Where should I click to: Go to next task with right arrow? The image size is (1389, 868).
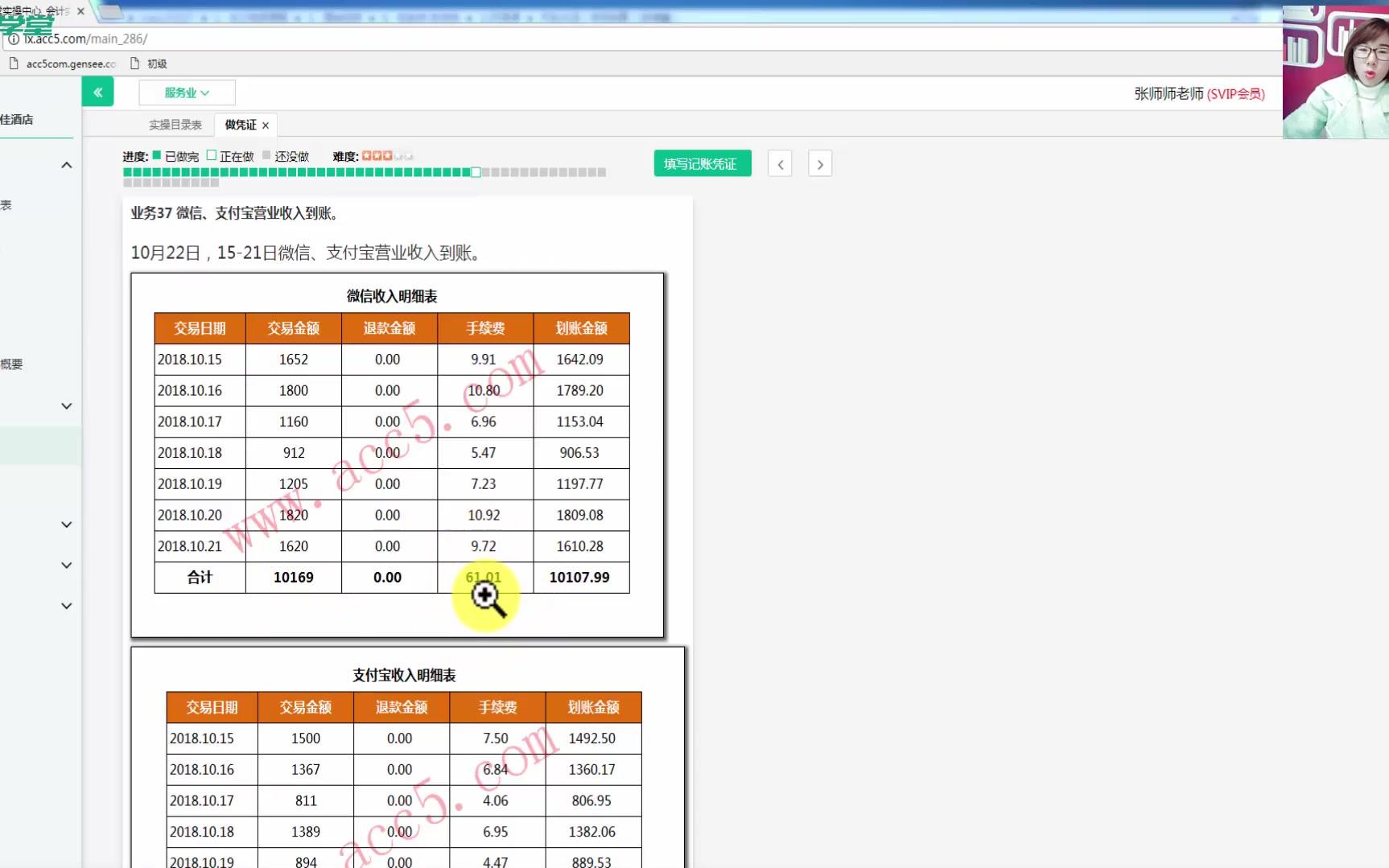pos(819,163)
